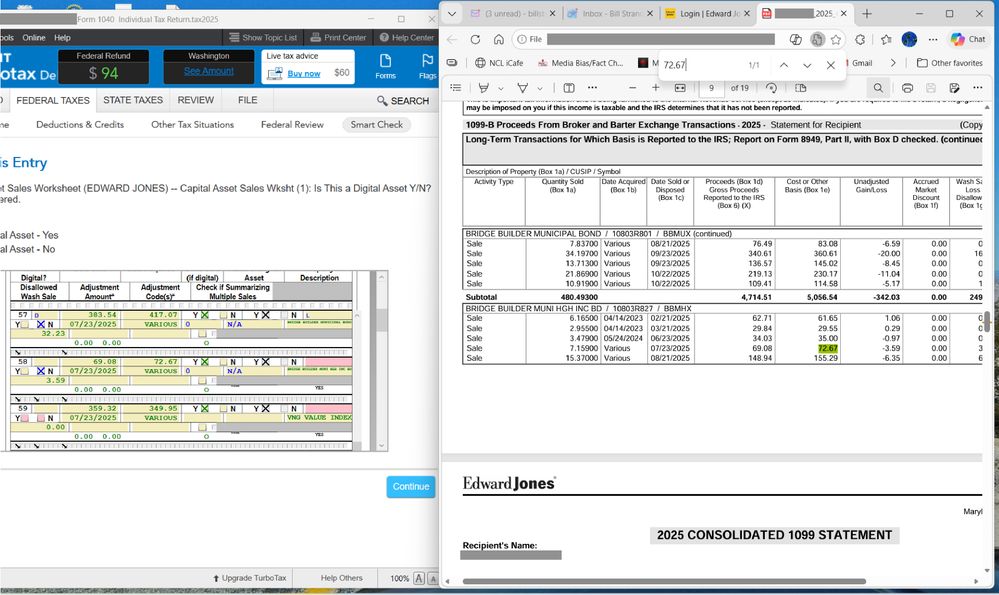Image resolution: width=999 pixels, height=595 pixels.
Task: Open PDF page view settings
Action: 801,88
